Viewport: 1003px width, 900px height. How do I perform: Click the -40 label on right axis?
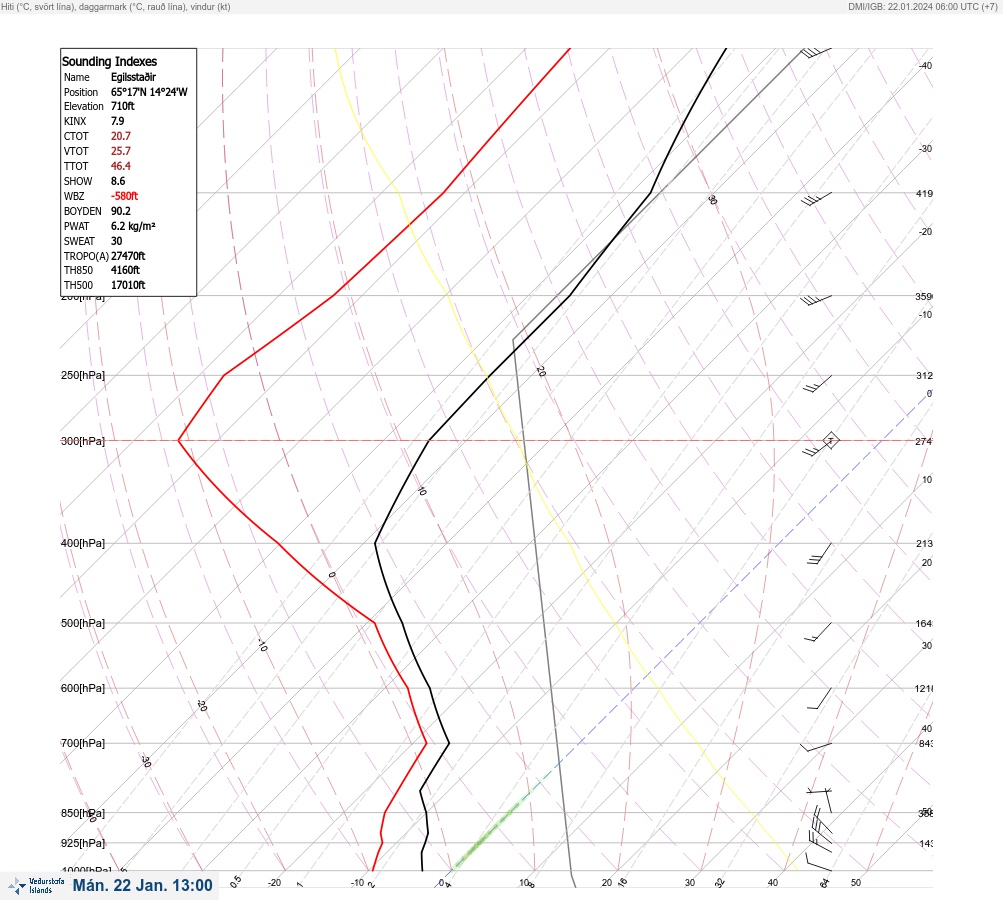point(925,65)
